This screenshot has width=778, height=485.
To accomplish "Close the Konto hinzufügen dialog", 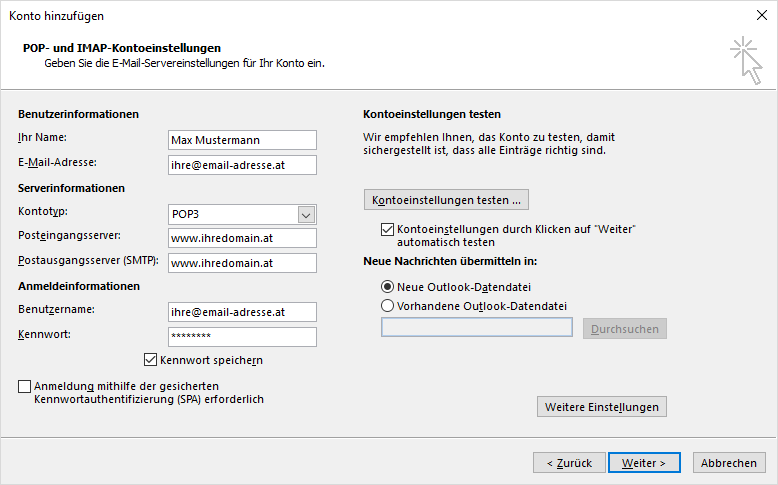I will pyautogui.click(x=762, y=15).
